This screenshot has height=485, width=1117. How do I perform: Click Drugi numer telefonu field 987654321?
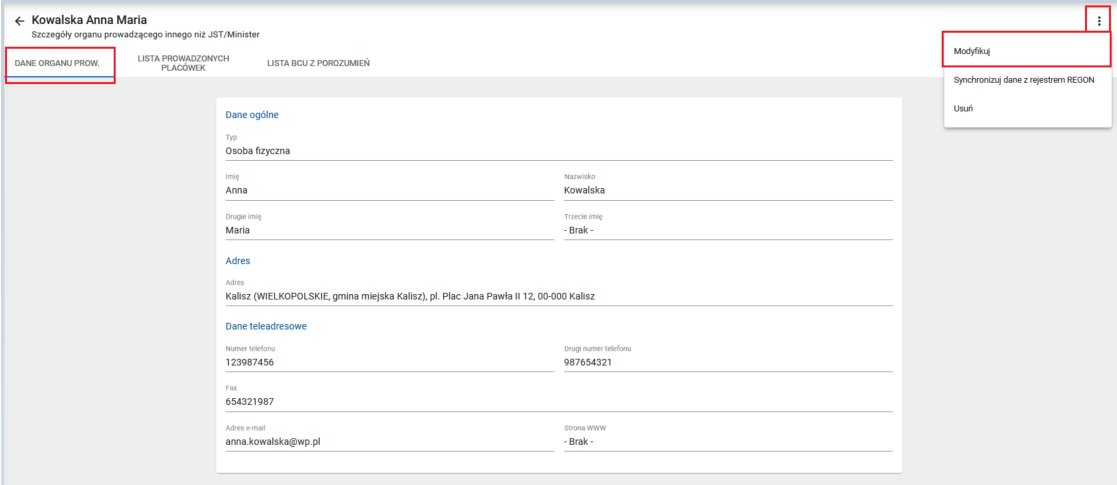tap(727, 362)
